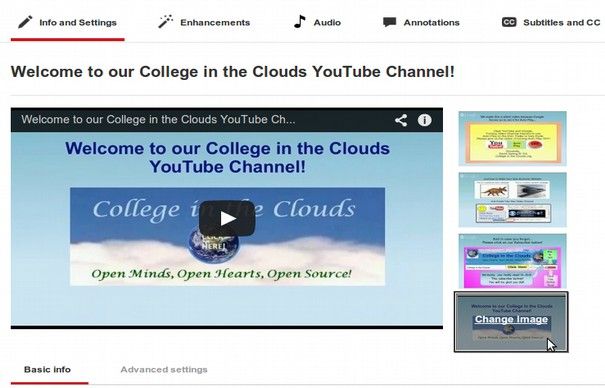Open the Info and Settings tab

(68, 23)
